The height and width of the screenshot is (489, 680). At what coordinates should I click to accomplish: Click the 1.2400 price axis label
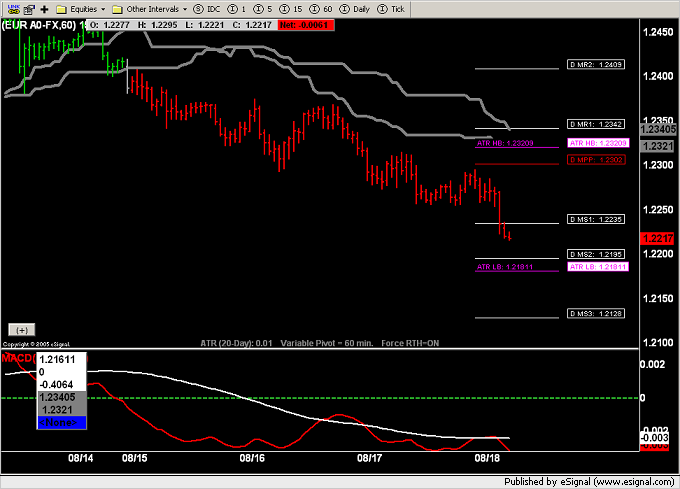pos(658,77)
